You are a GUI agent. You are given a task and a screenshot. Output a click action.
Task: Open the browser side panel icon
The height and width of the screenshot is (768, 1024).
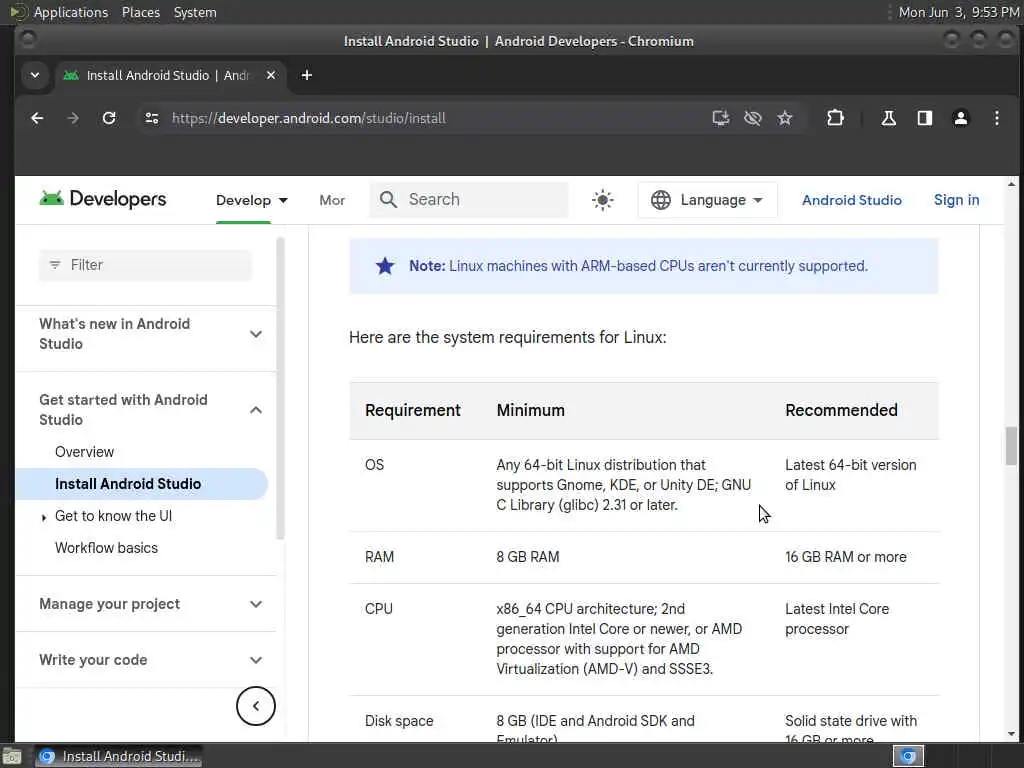(925, 118)
